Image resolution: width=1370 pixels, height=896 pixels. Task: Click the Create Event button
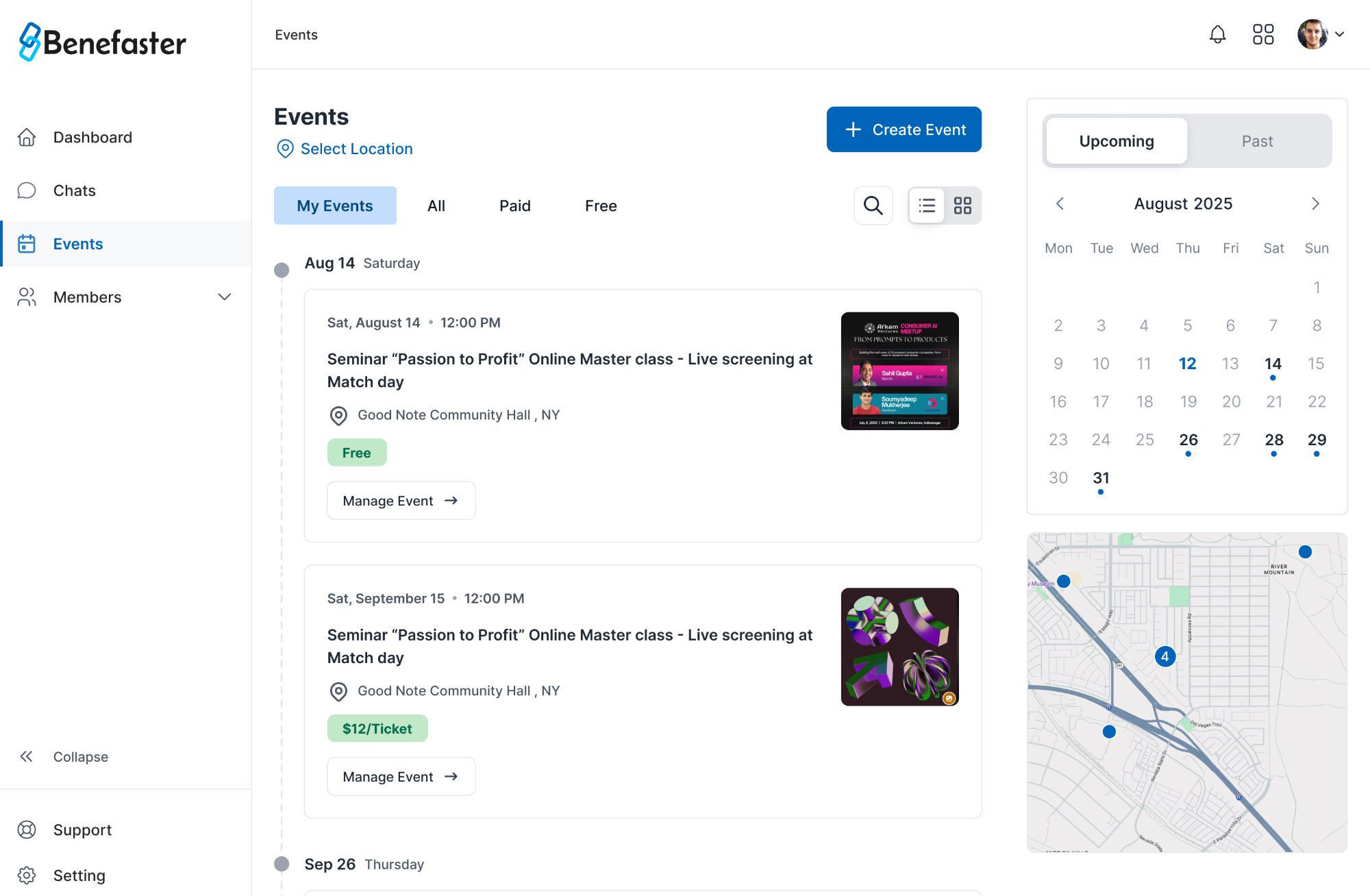(x=904, y=129)
